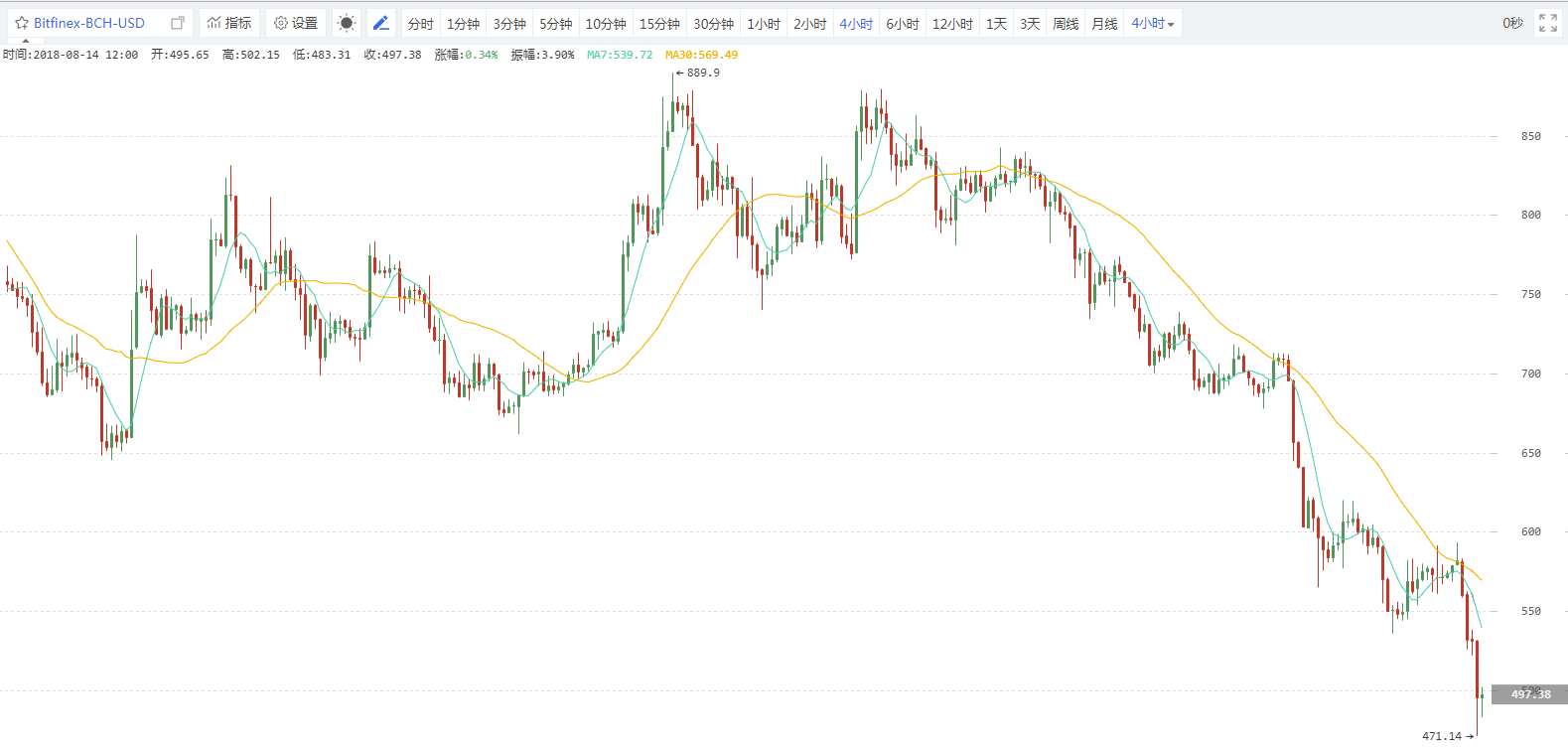The height and width of the screenshot is (749, 1568).
Task: Click the 低:483.31 low price
Action: (x=322, y=55)
